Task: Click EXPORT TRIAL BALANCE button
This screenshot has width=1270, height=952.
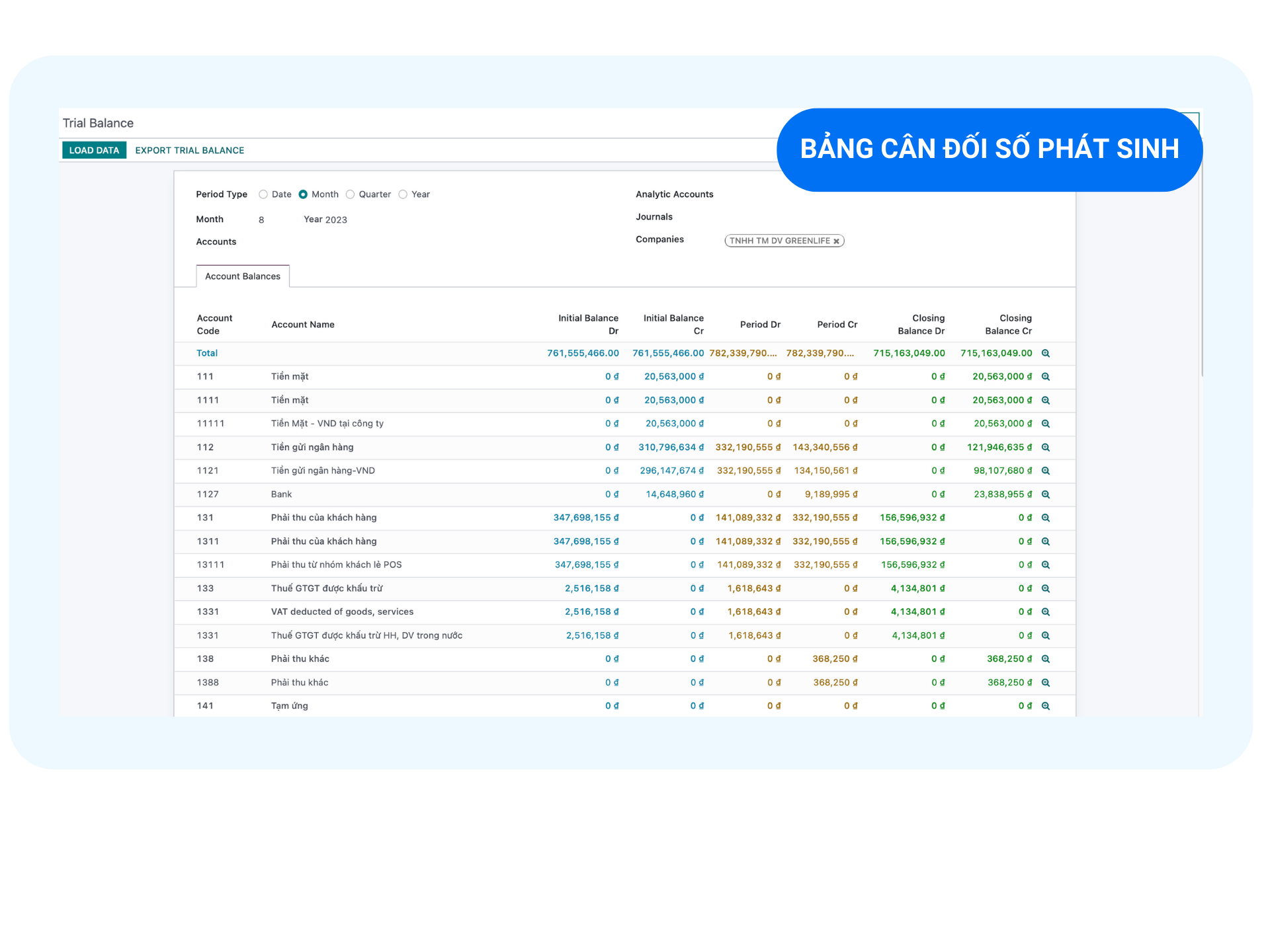Action: pos(190,150)
